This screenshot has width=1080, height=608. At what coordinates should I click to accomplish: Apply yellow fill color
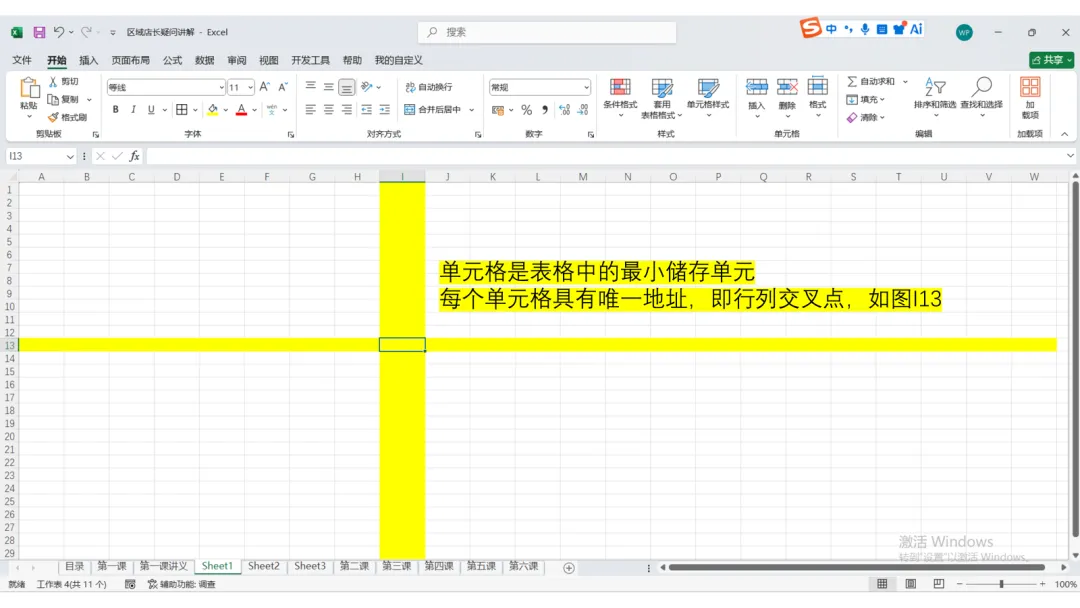click(213, 109)
